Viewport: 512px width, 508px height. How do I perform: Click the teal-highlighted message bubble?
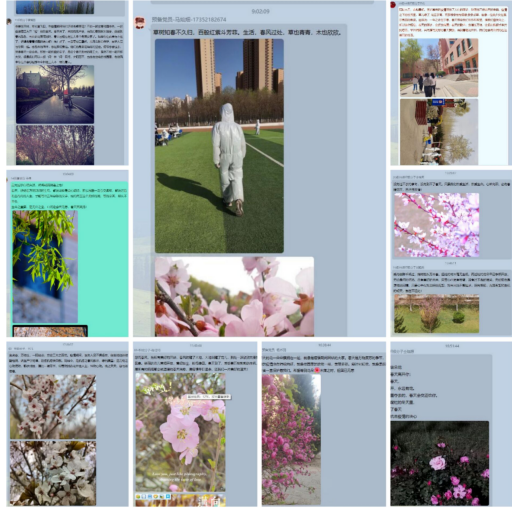[70, 259]
